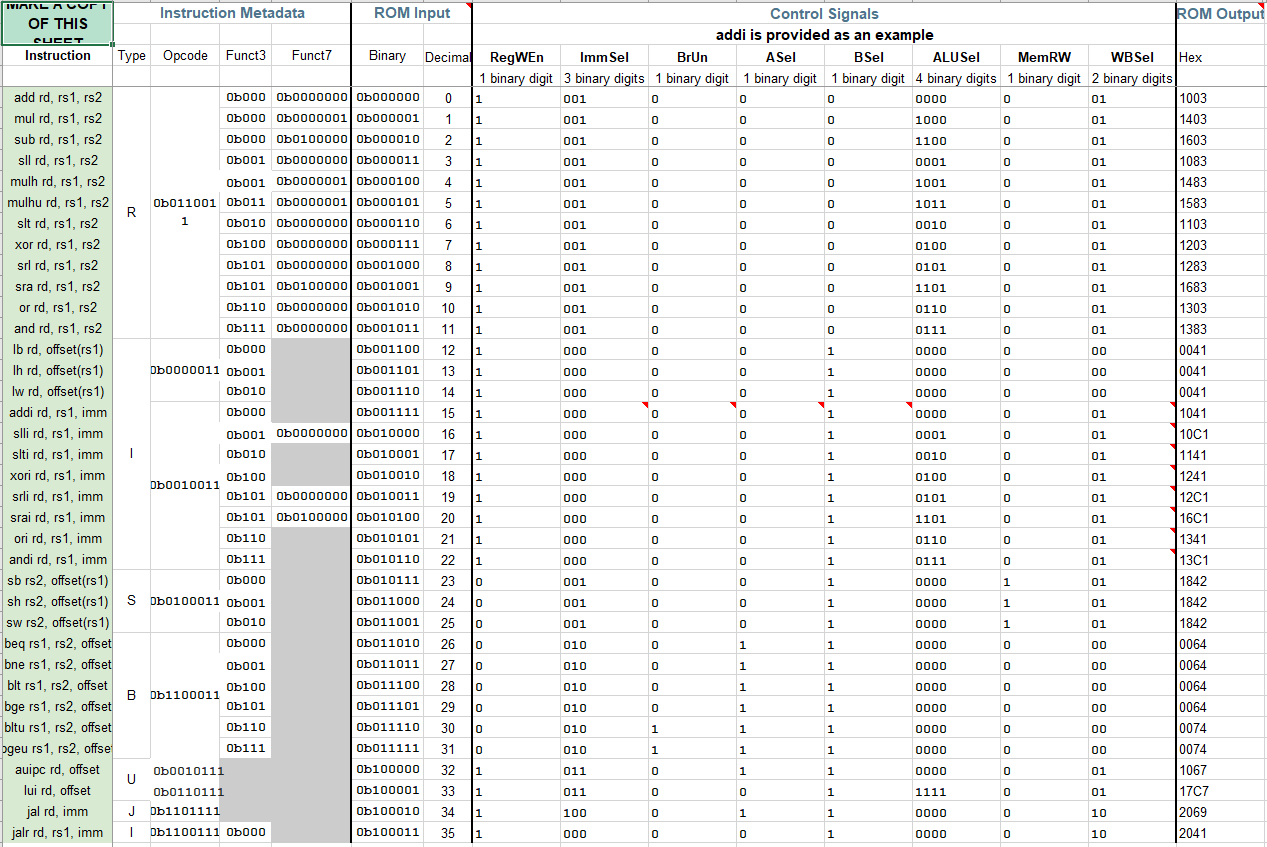This screenshot has width=1267, height=847.
Task: Click the 'ASel' column header
Action: click(780, 57)
